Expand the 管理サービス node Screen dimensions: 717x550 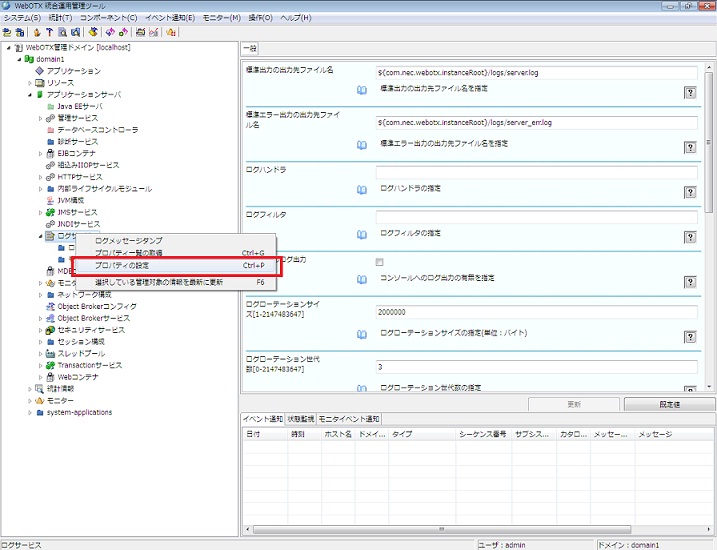(x=40, y=118)
